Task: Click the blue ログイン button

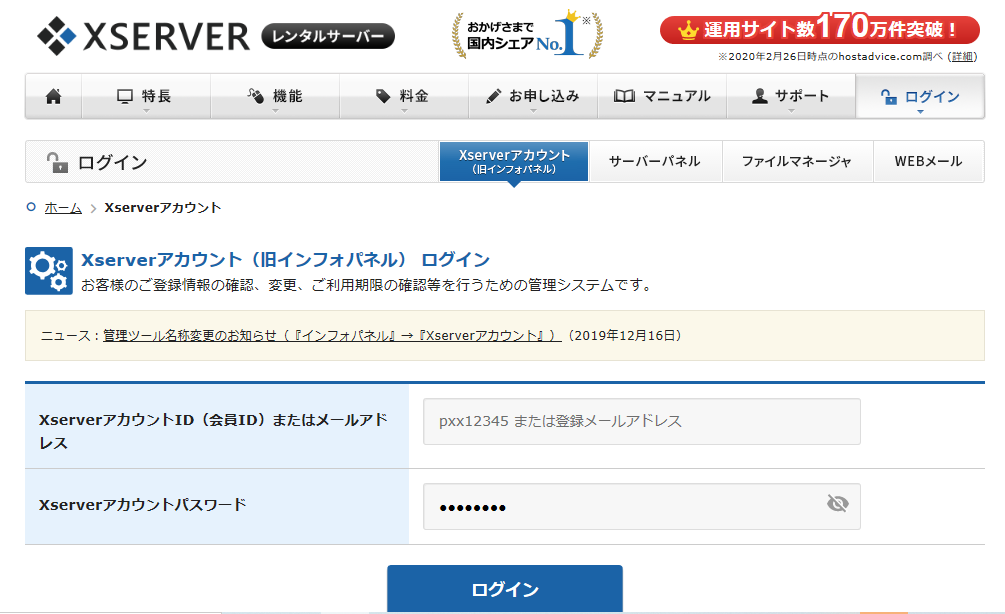Action: pos(505,589)
